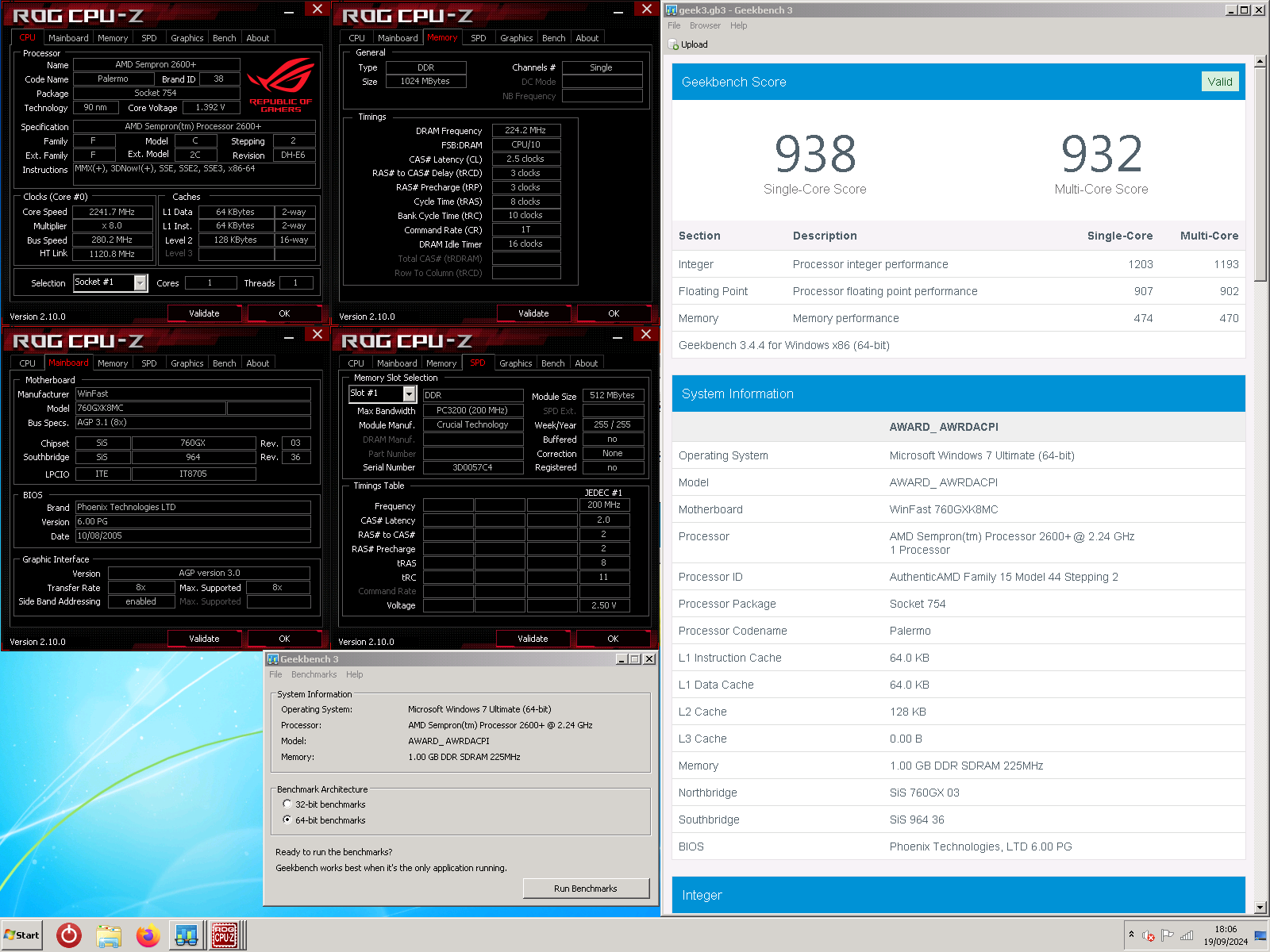Image resolution: width=1270 pixels, height=952 pixels.
Task: Switch to SPD tab in Memory window
Action: [x=479, y=38]
